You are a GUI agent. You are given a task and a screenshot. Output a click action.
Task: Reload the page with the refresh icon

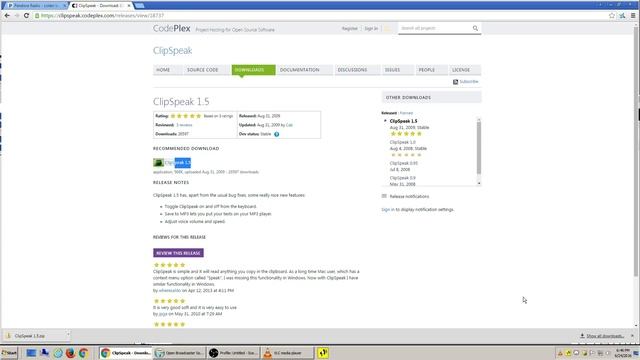click(x=26, y=16)
